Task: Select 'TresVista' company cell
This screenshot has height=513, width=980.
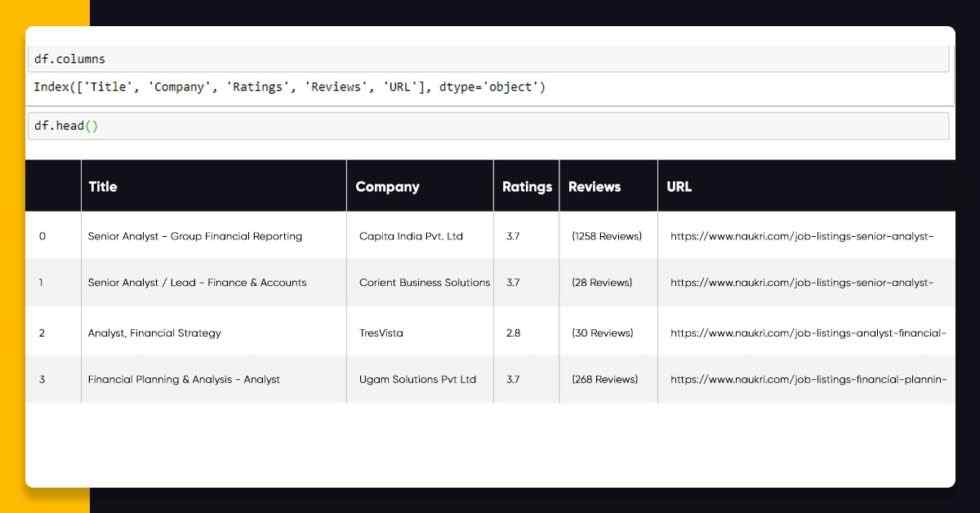Action: (381, 333)
